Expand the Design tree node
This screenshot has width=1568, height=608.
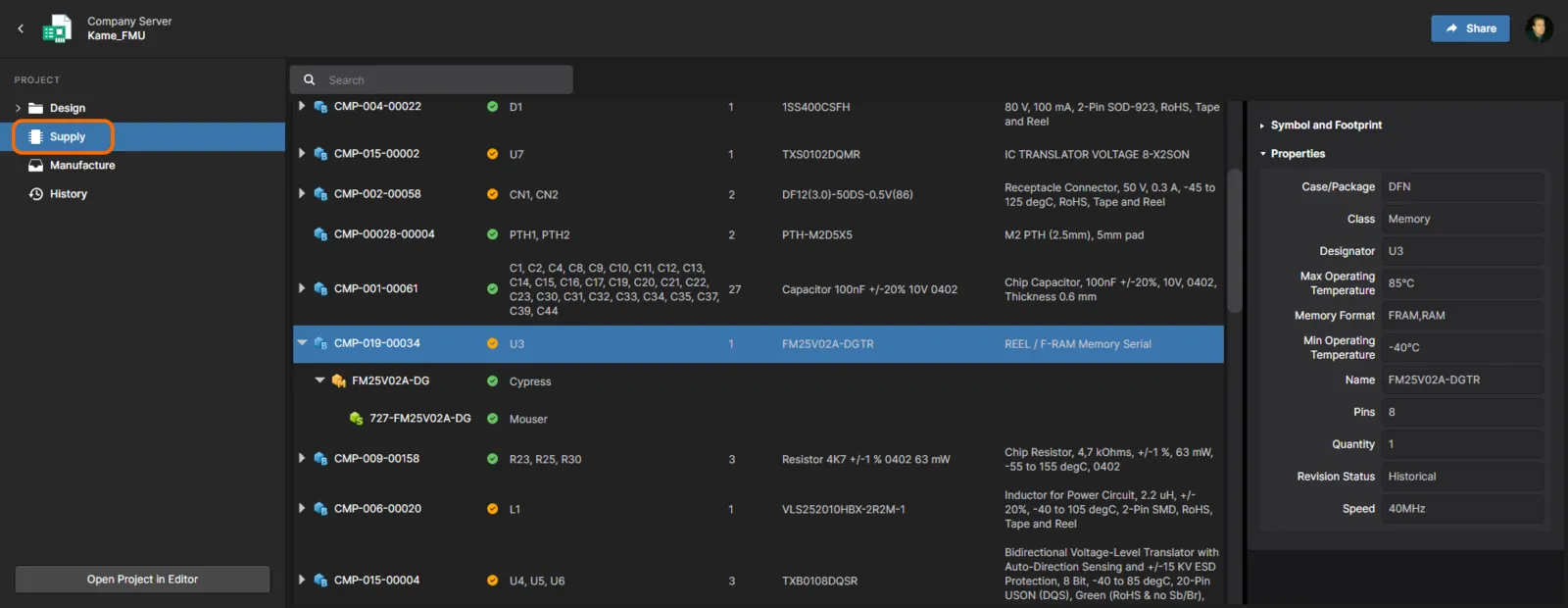pyautogui.click(x=18, y=108)
